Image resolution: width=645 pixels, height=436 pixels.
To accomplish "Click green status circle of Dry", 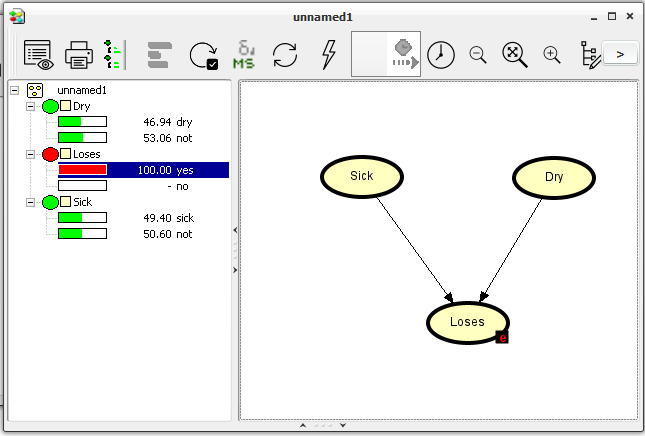I will pos(50,106).
